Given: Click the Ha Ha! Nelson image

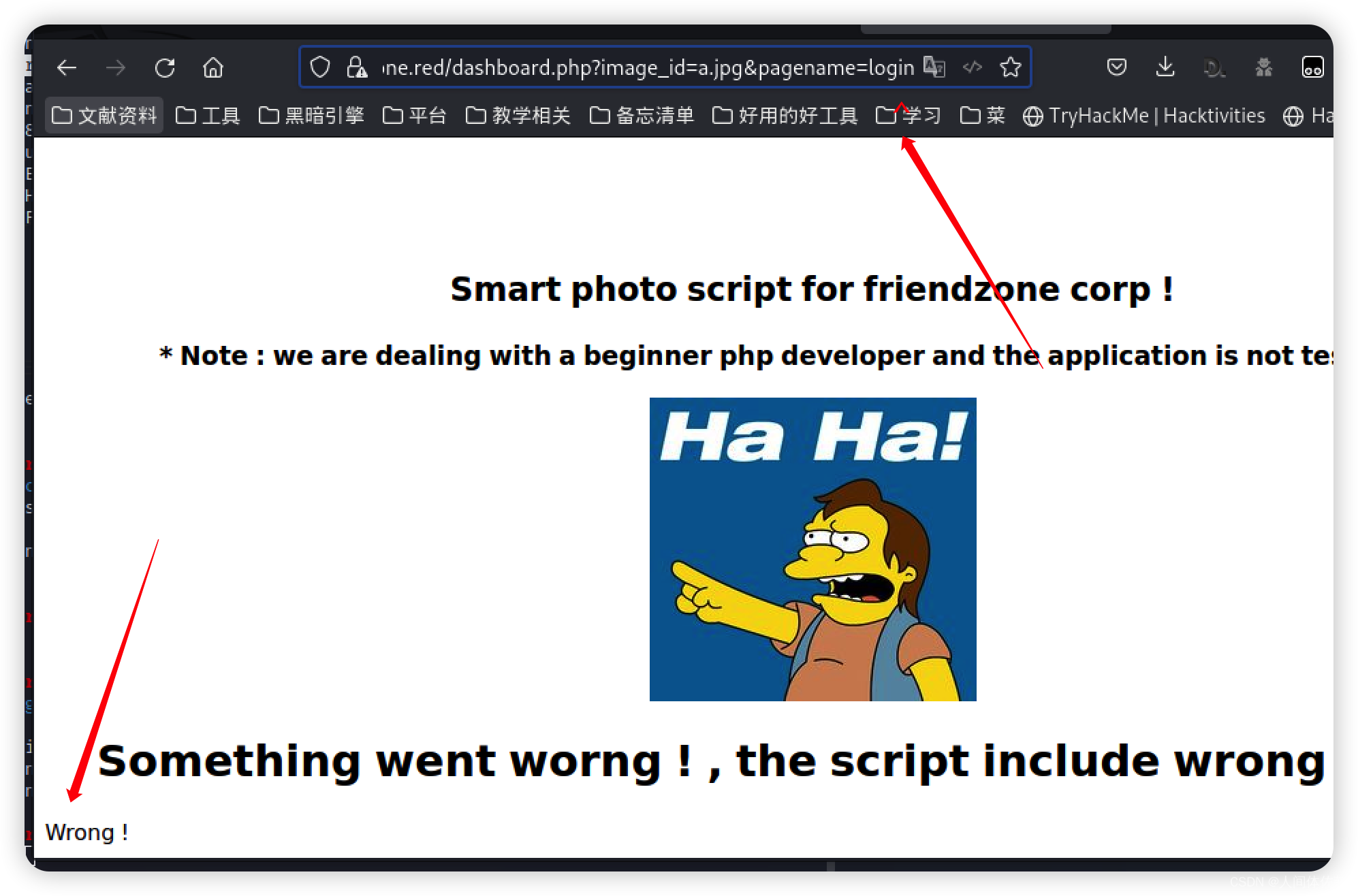Looking at the screenshot, I should tap(812, 549).
